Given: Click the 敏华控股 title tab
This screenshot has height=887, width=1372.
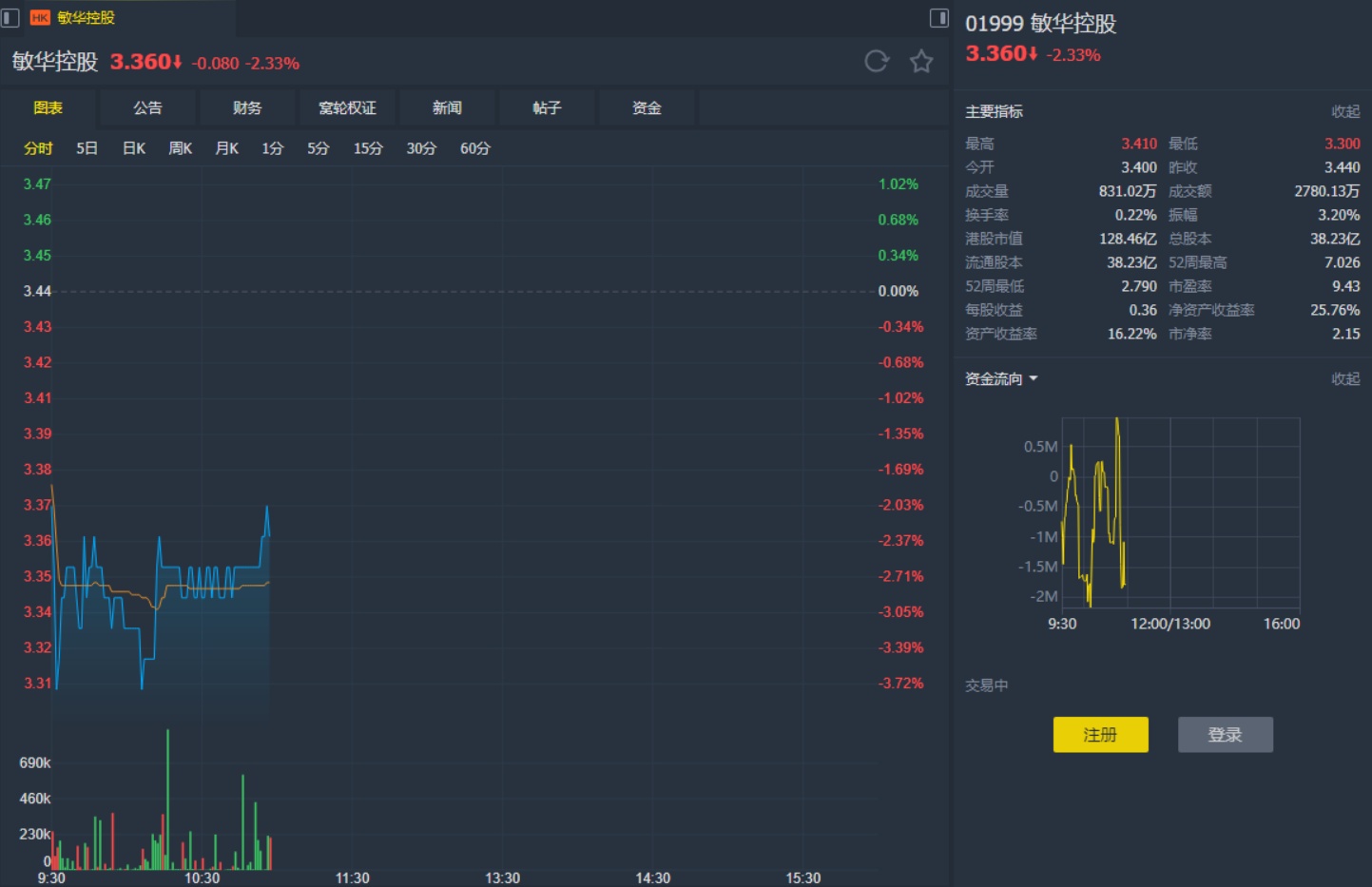Looking at the screenshot, I should [x=86, y=18].
